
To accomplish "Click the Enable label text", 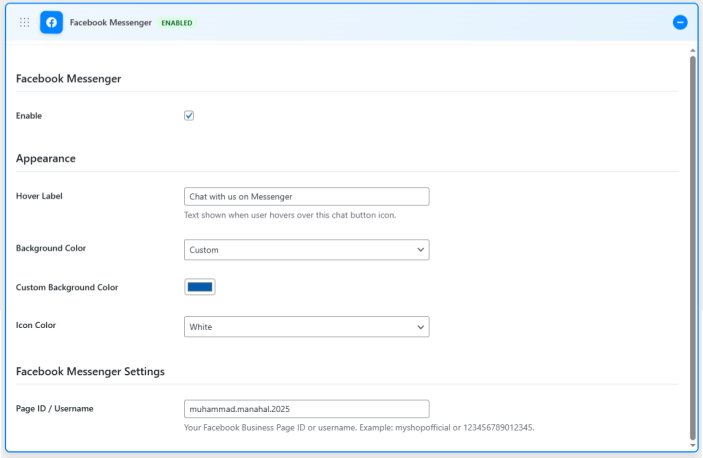I will tap(29, 116).
